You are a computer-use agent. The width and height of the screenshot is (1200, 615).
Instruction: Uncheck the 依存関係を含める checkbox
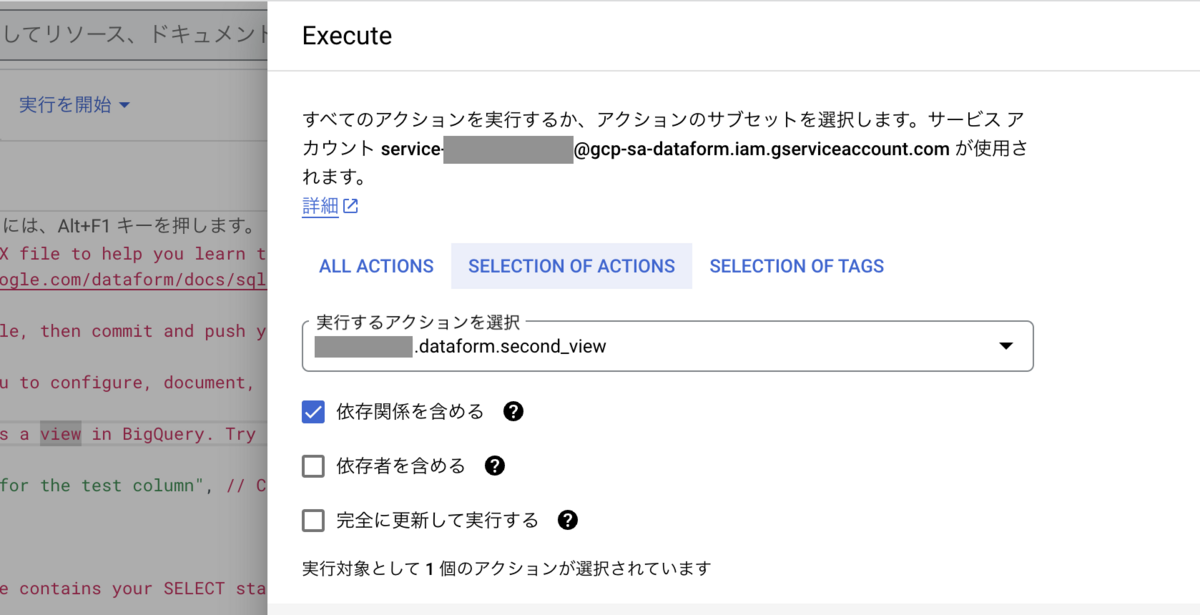coord(314,412)
